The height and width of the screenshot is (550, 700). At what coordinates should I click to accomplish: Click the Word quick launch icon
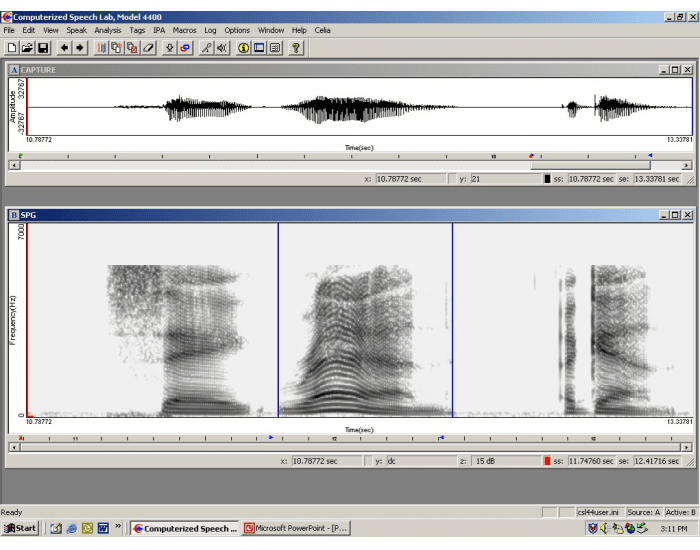click(103, 529)
